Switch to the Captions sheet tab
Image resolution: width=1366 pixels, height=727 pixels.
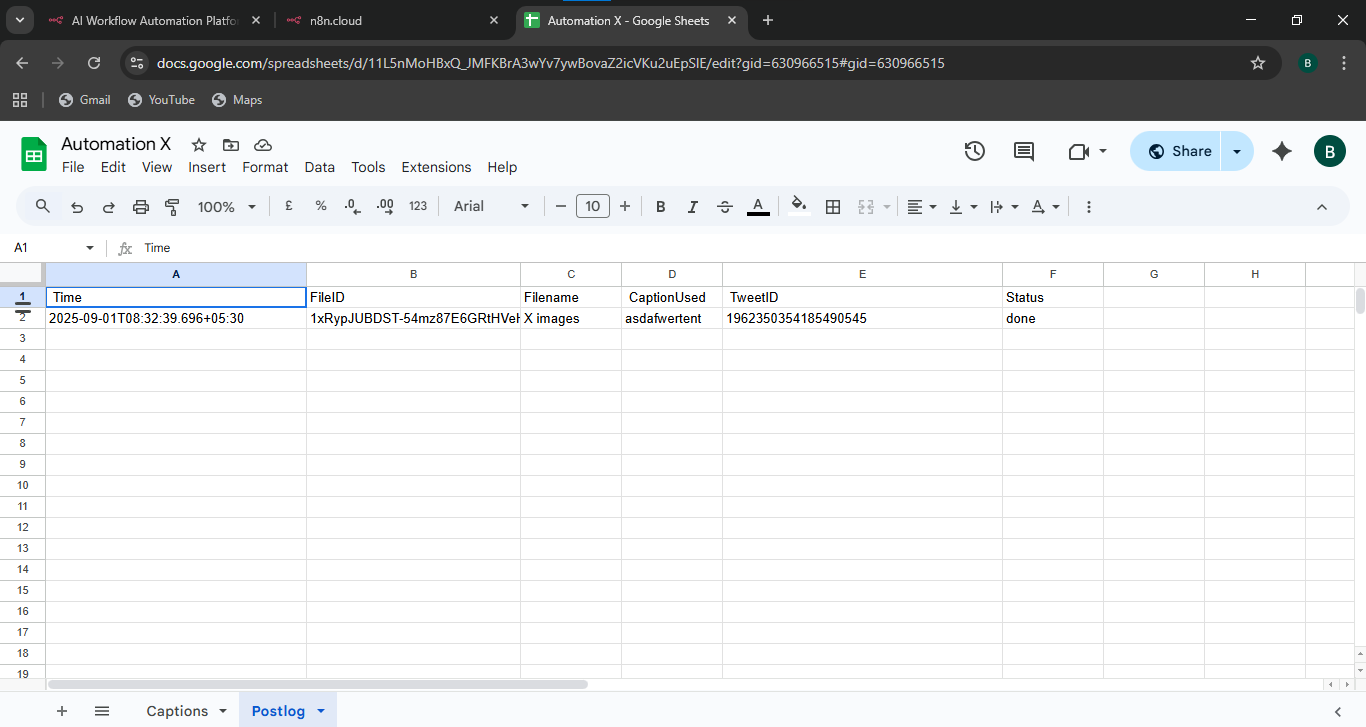point(177,710)
